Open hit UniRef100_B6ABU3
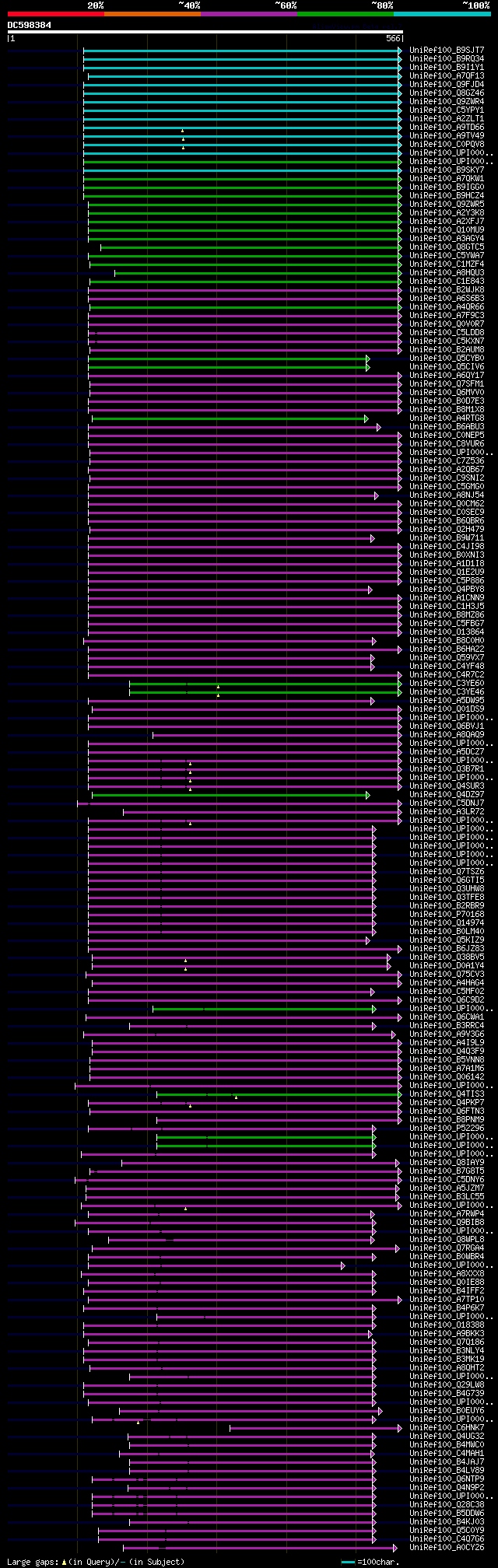The width and height of the screenshot is (498, 1568). pos(447,427)
